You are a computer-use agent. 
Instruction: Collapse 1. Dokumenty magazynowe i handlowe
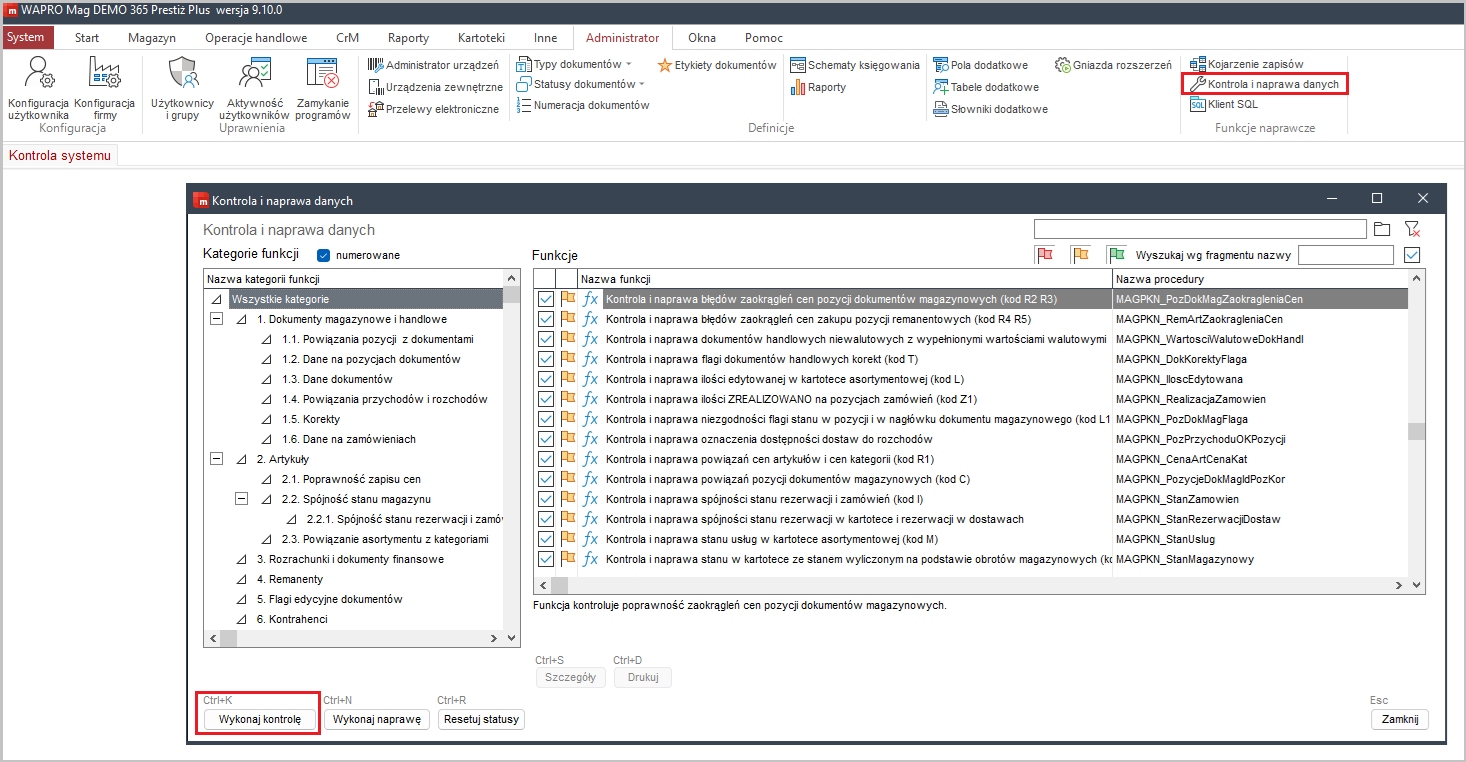pyautogui.click(x=216, y=319)
